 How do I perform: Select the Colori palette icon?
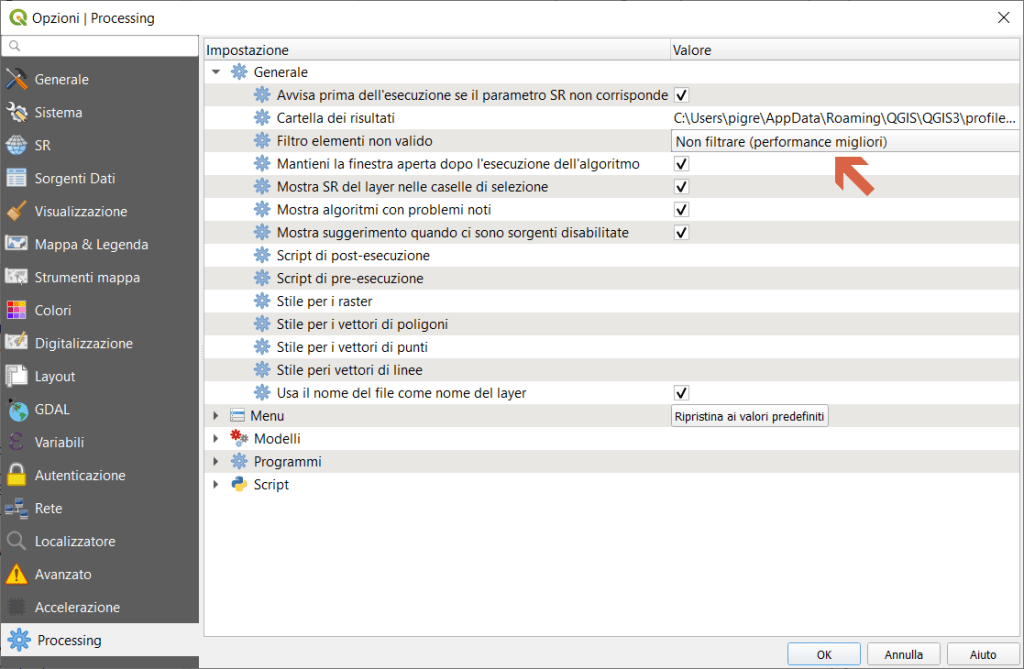17,311
